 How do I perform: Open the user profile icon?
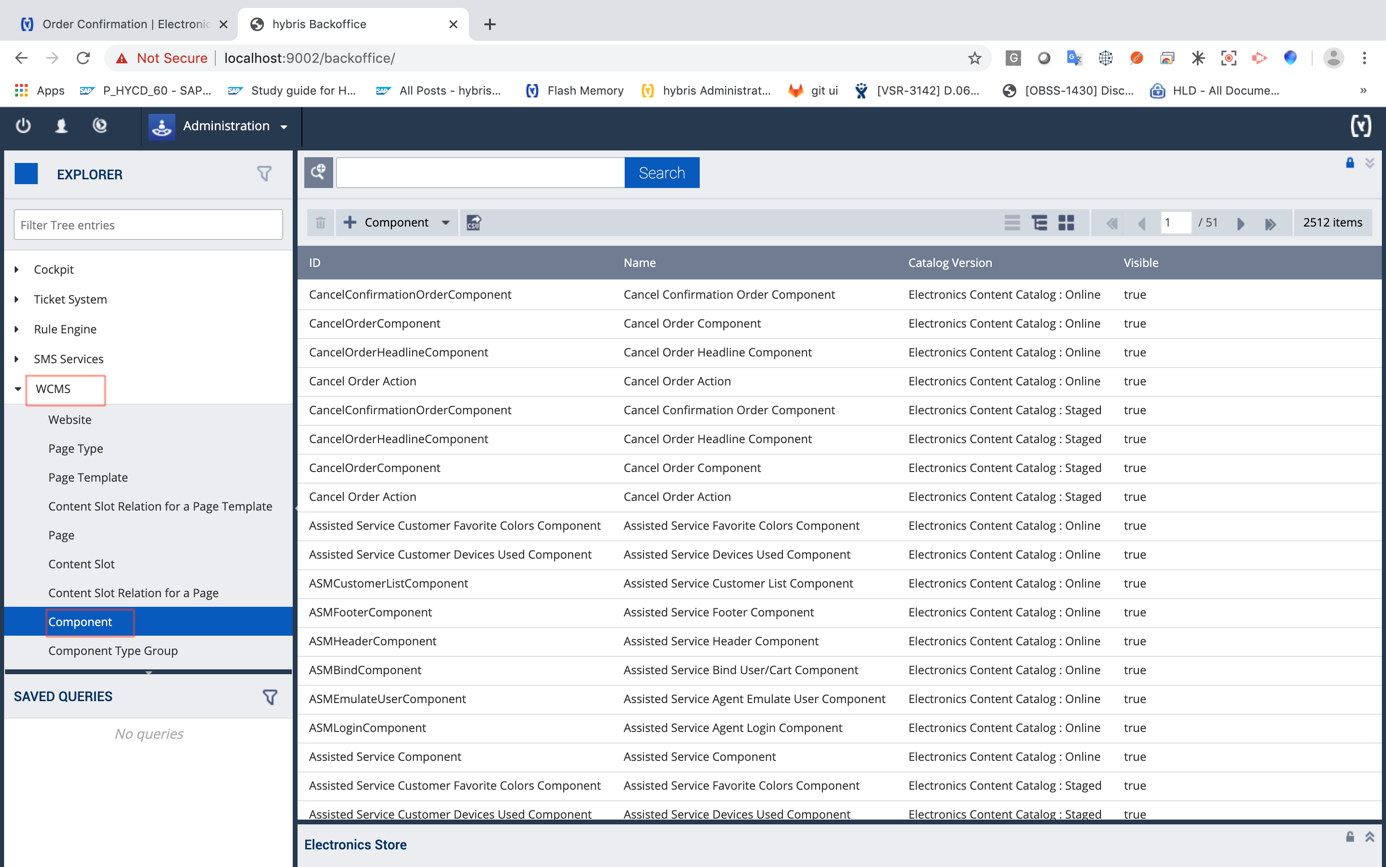(x=61, y=126)
